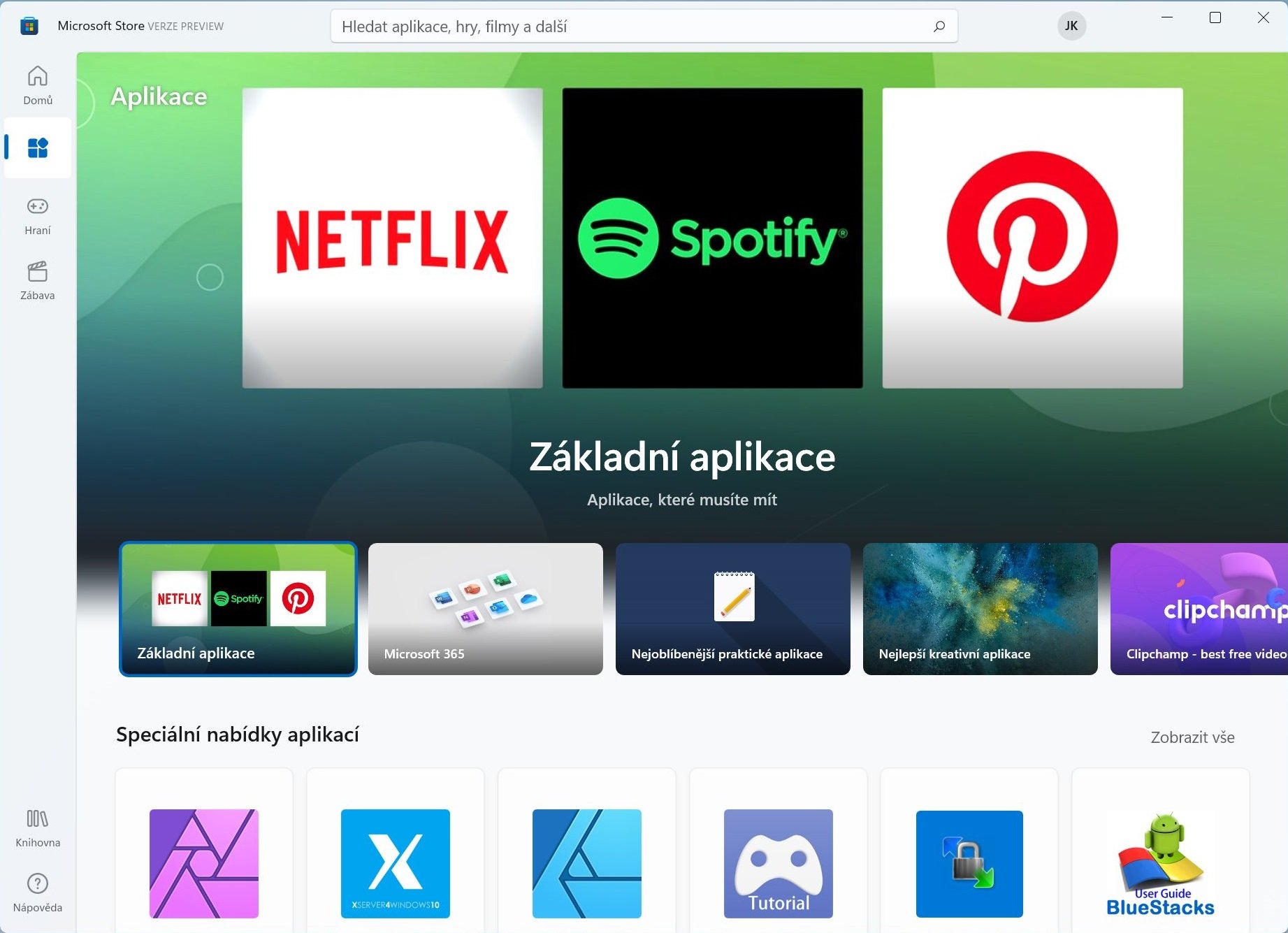Click the Speciální nabídky aplikací heading
The height and width of the screenshot is (933, 1288).
(x=238, y=735)
